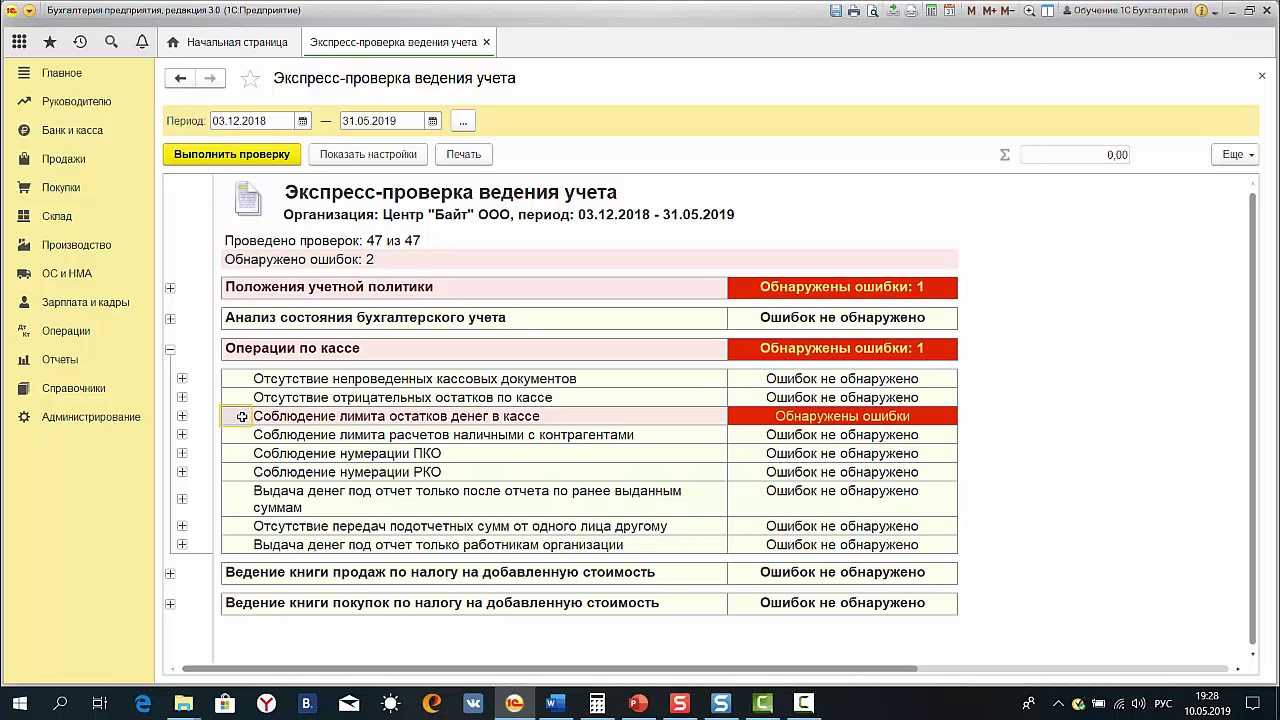
Task: Open Продажи section
Action: tap(63, 159)
